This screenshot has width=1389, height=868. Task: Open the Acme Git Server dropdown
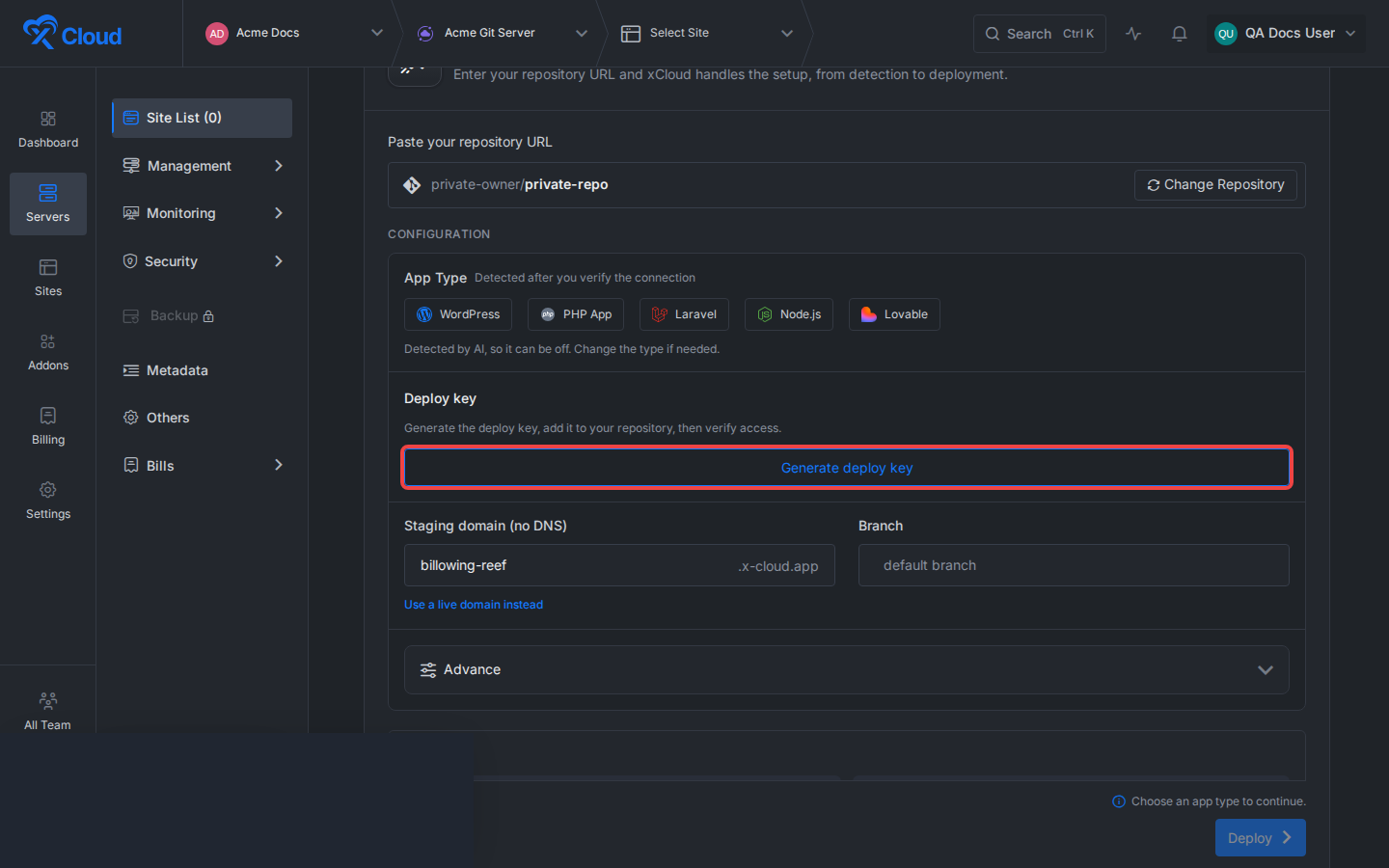click(x=502, y=33)
